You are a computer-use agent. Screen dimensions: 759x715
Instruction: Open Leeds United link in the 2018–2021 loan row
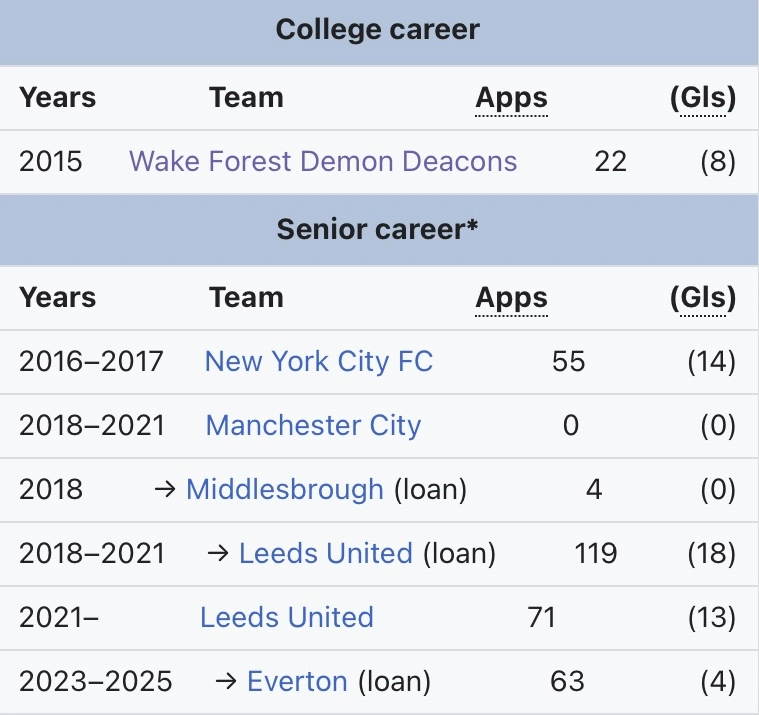point(326,553)
